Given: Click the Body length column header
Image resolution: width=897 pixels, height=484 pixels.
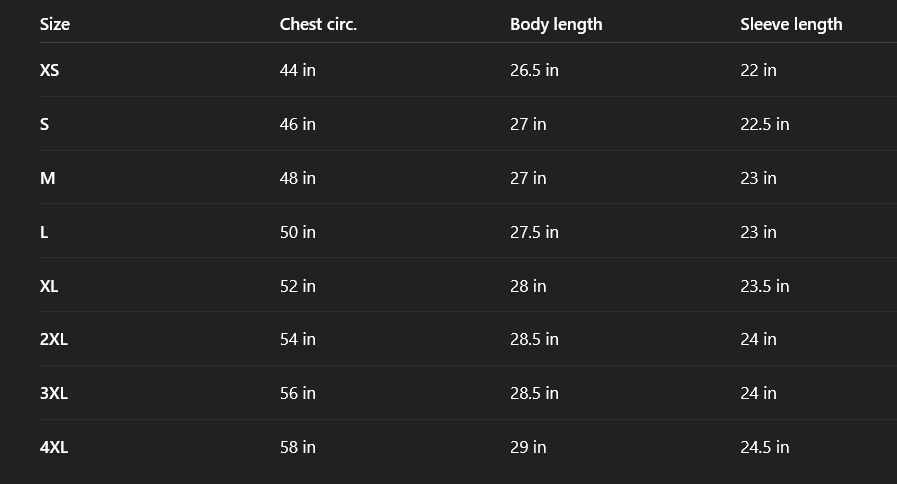Looking at the screenshot, I should point(556,24).
